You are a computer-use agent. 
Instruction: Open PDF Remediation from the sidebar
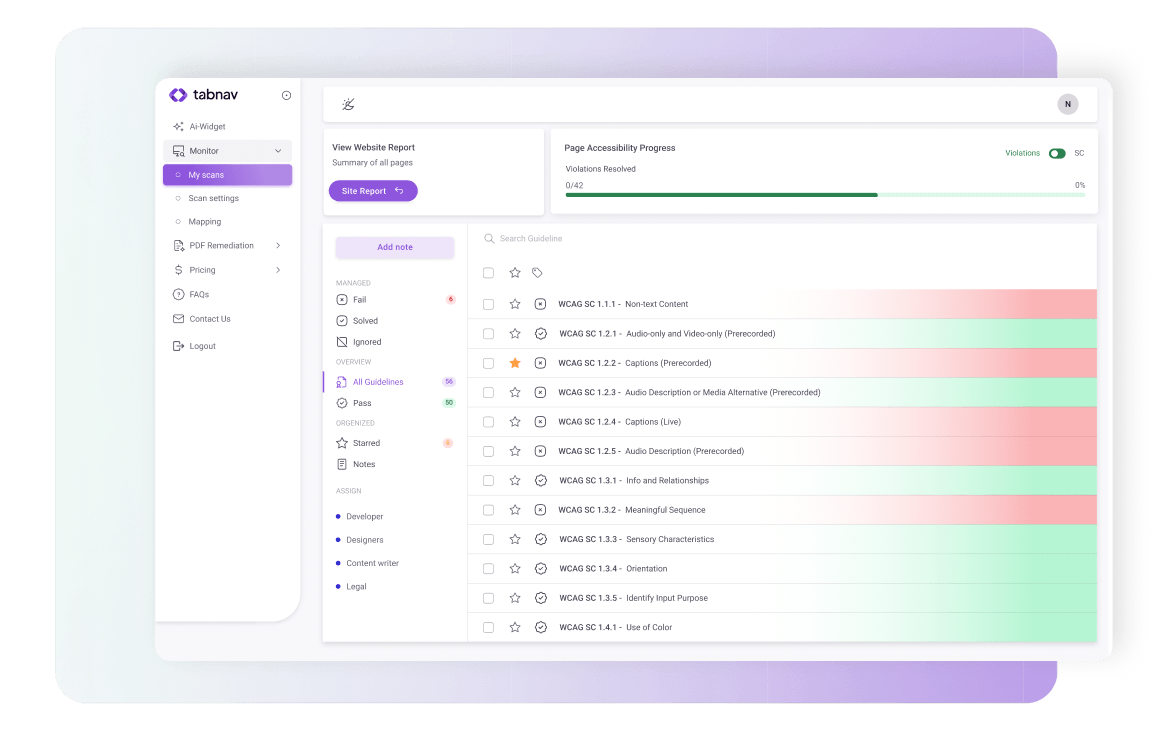tap(180, 245)
